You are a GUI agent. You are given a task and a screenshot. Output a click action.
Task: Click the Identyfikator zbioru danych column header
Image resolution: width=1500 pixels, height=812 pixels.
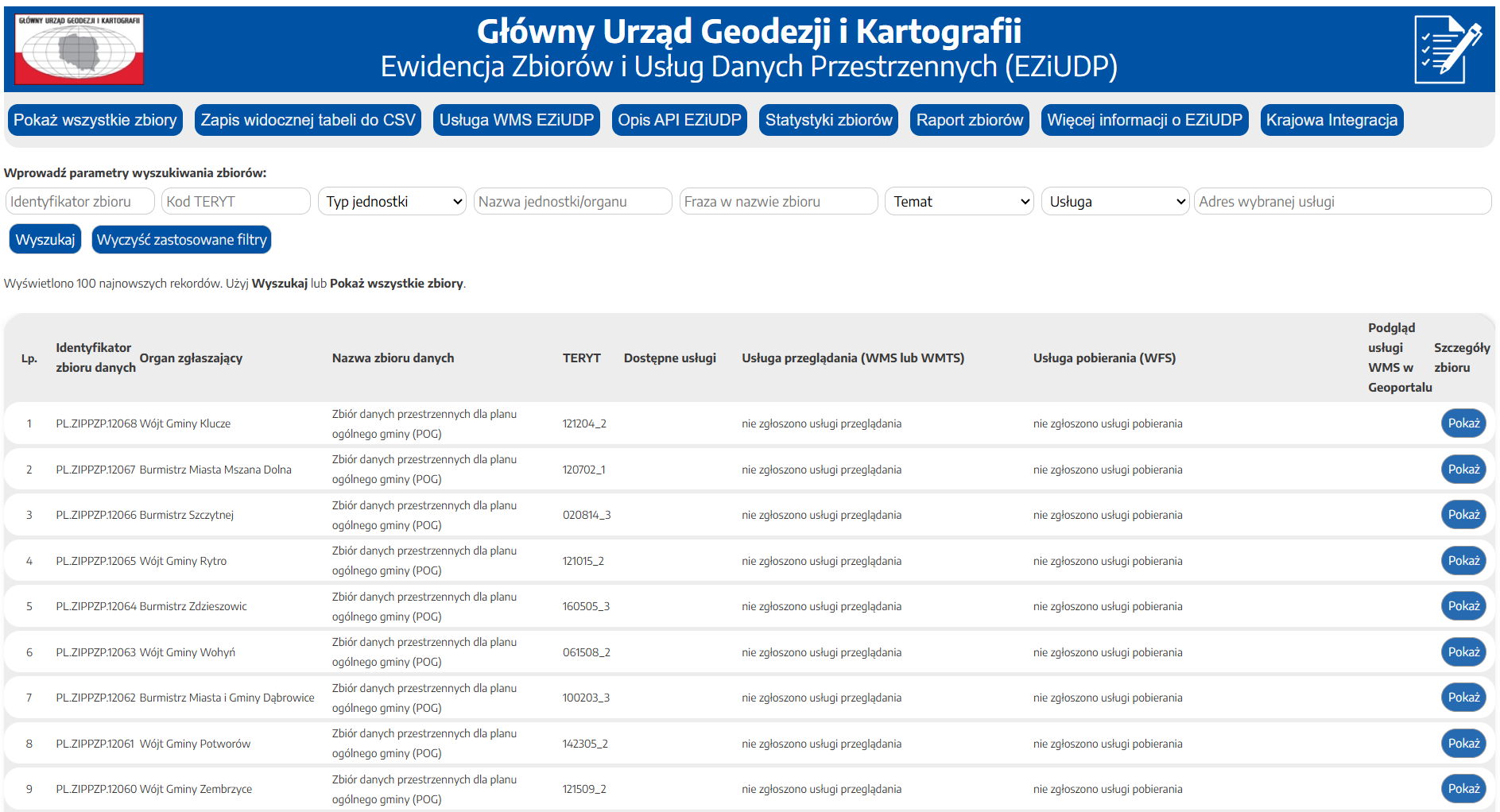(x=95, y=358)
